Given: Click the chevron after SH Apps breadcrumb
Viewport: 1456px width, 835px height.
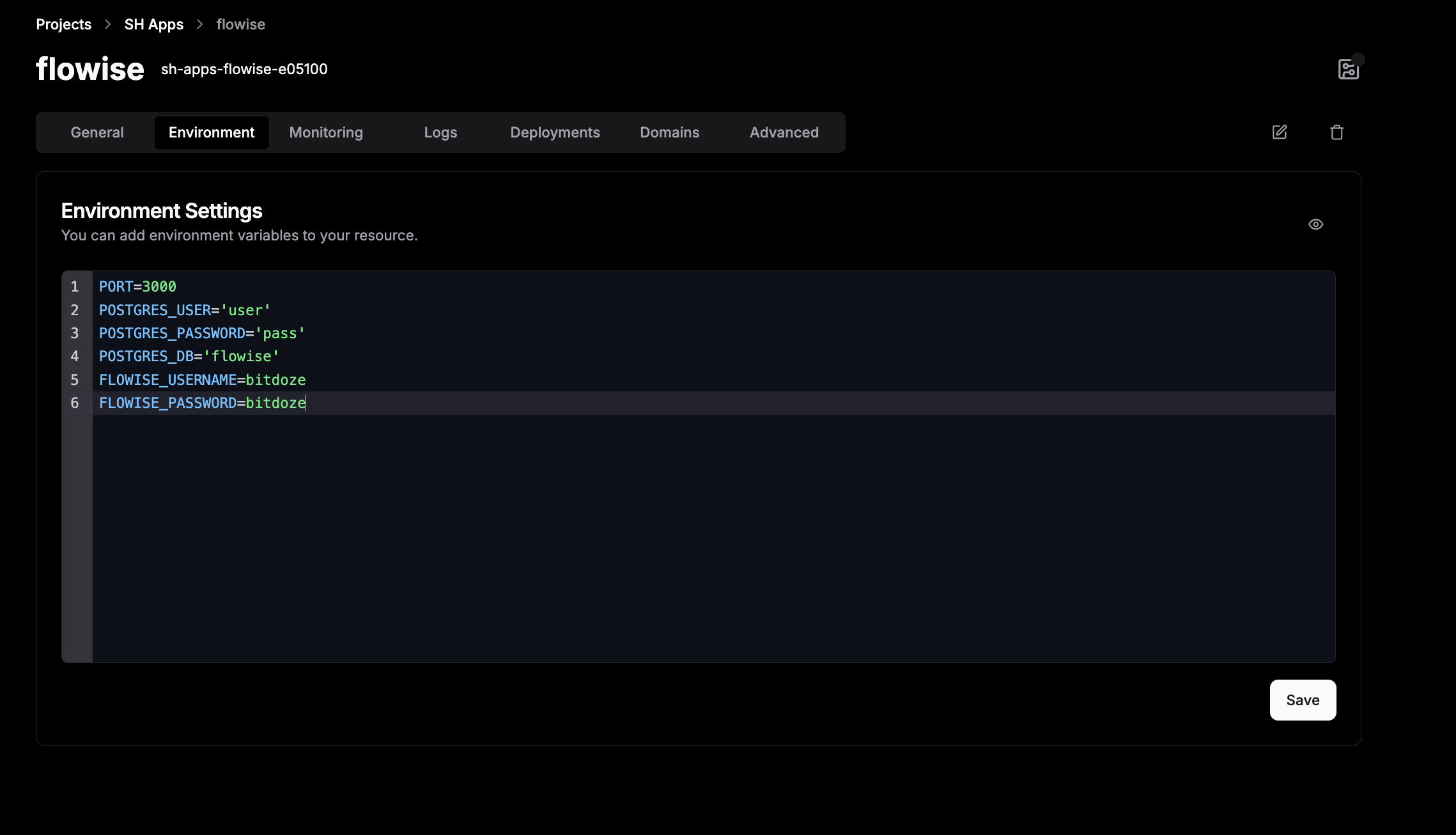Looking at the screenshot, I should click(200, 24).
